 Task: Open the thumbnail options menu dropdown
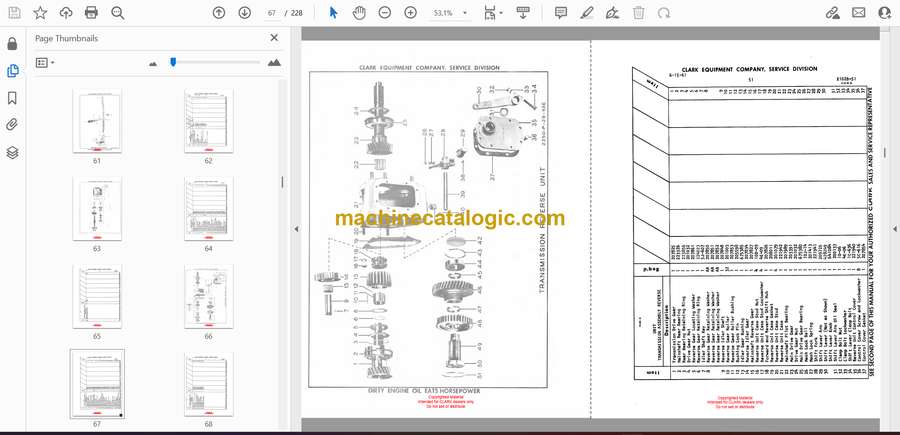click(x=45, y=63)
